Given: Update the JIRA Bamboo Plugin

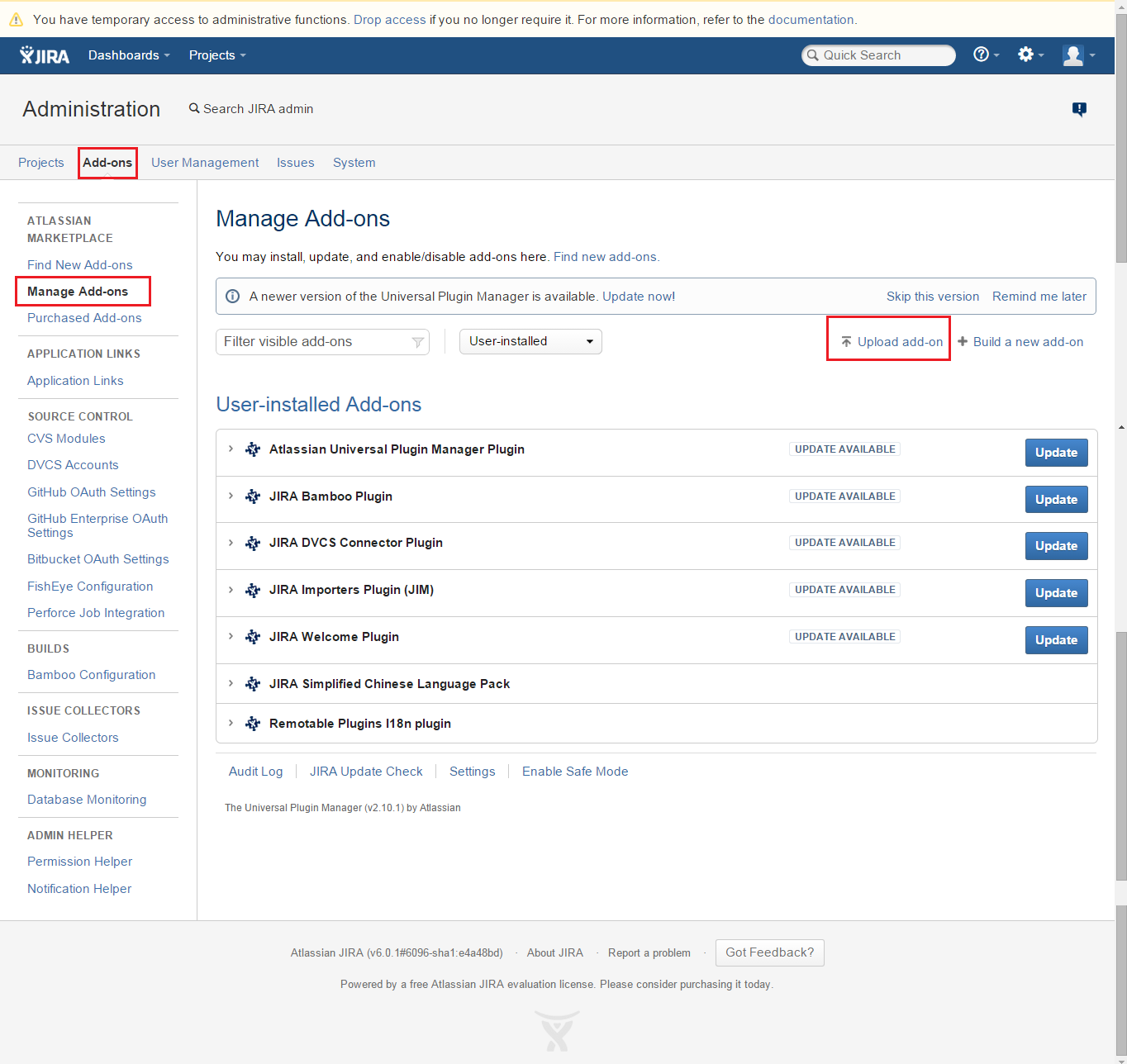Looking at the screenshot, I should tap(1056, 500).
